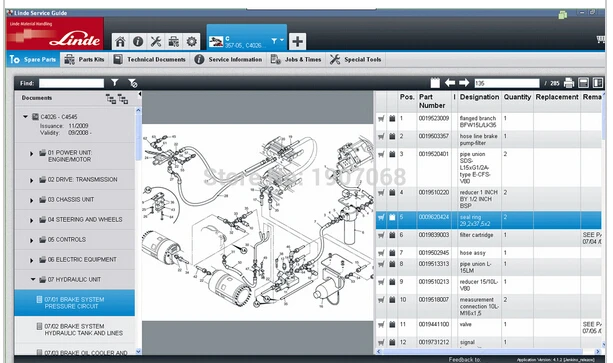Select the seal ring 29,2x37,5x2 row
The width and height of the screenshot is (613, 363).
click(x=489, y=220)
